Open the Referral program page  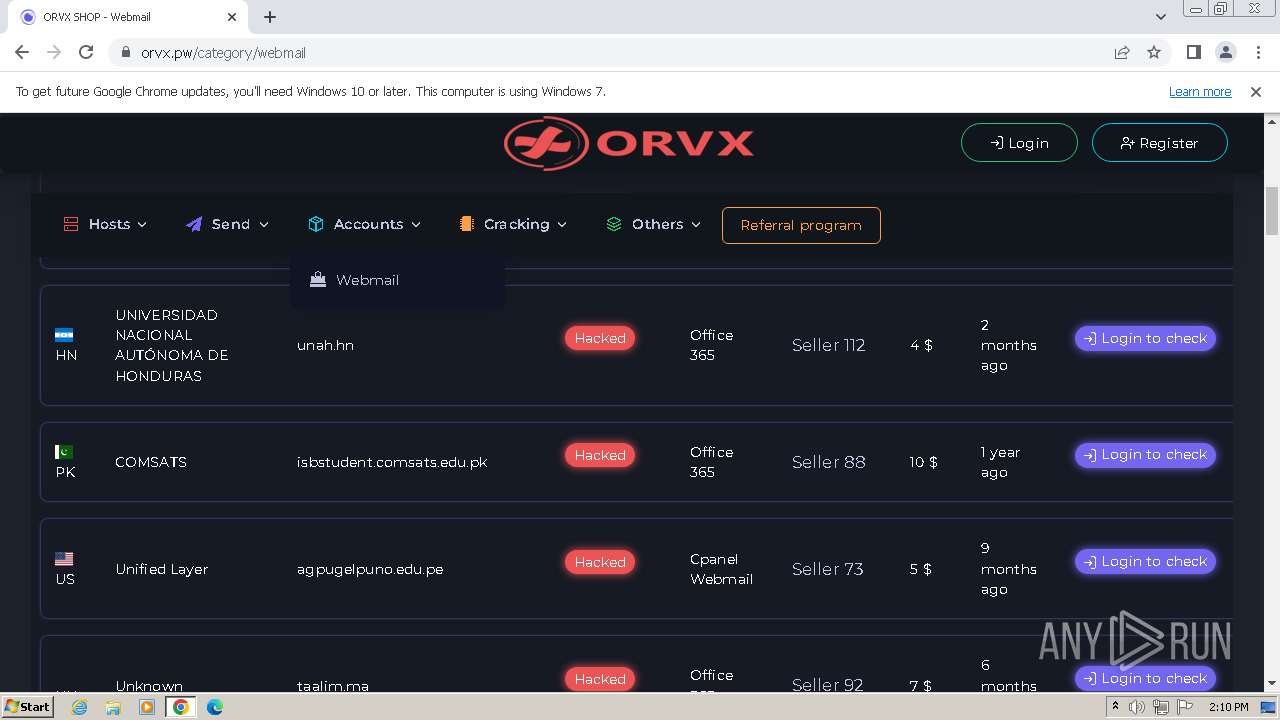801,225
